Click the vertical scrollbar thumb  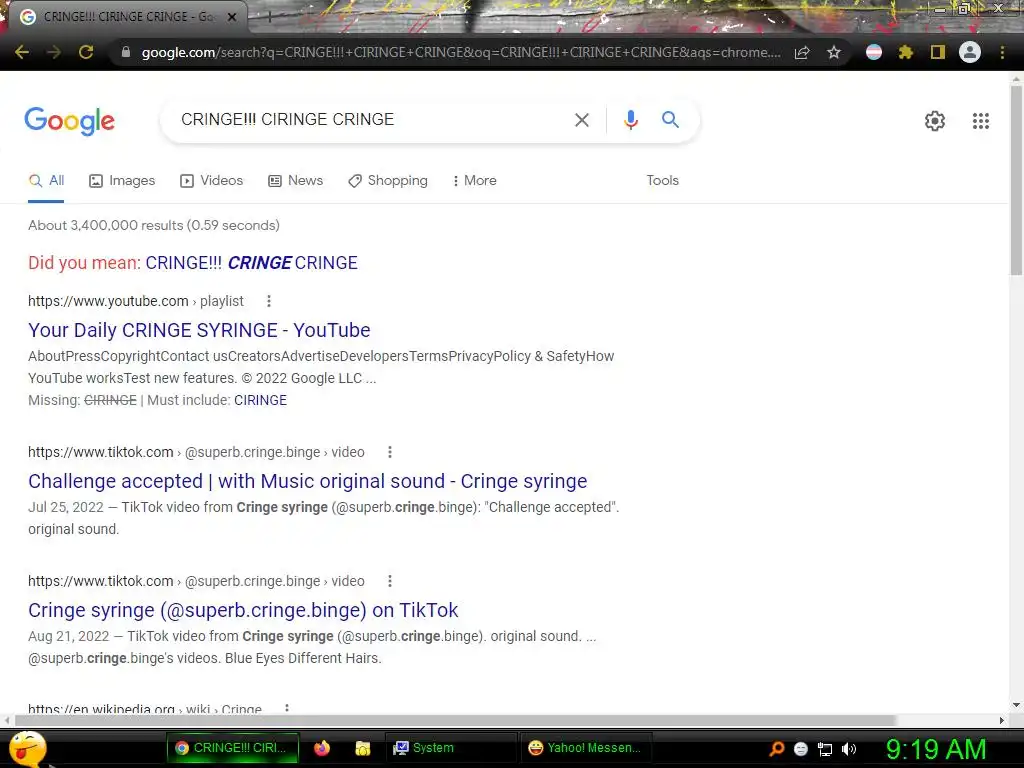[1016, 180]
